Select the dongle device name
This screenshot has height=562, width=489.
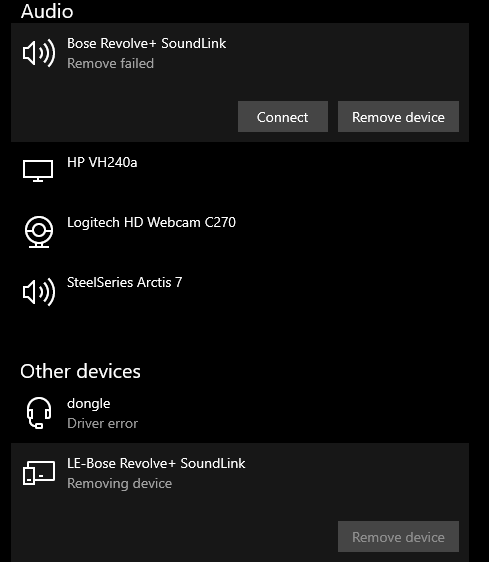[x=89, y=404]
